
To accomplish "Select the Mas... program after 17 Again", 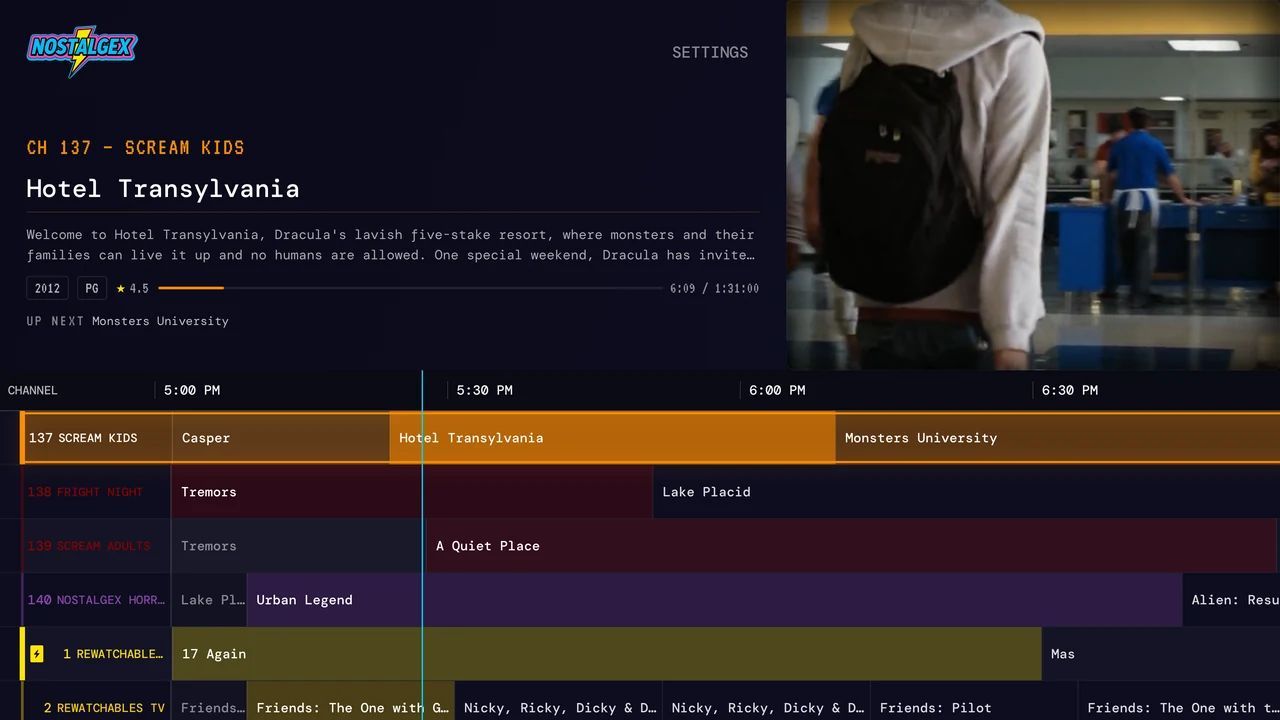I will point(1161,654).
